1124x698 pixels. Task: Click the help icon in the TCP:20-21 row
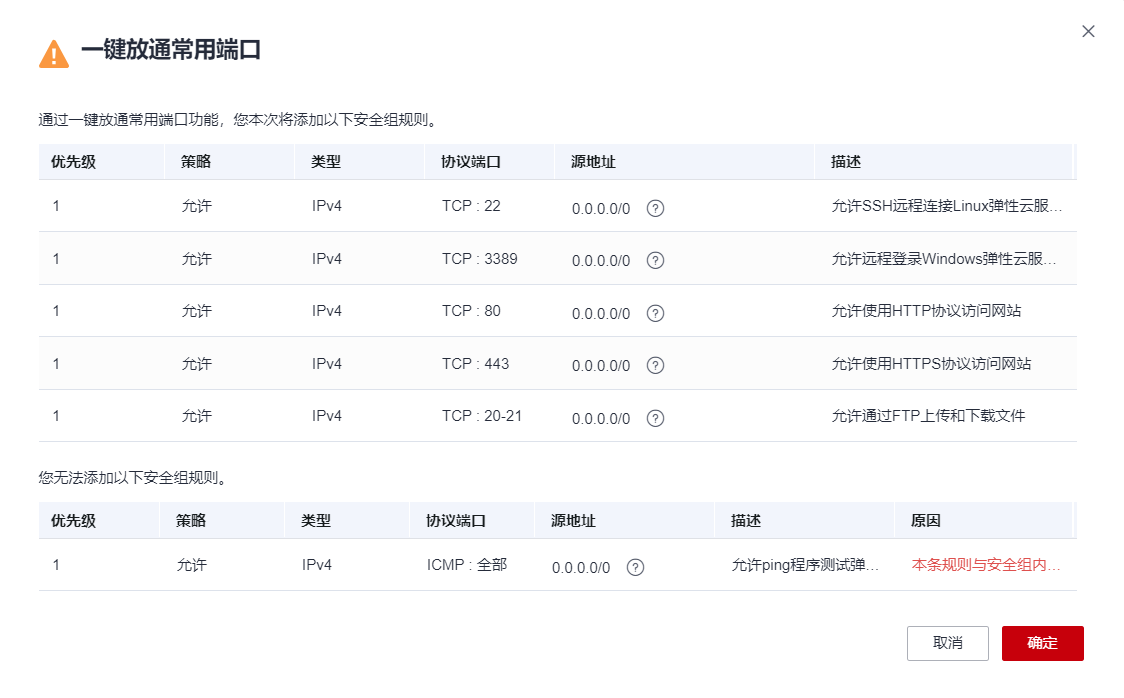pos(655,417)
